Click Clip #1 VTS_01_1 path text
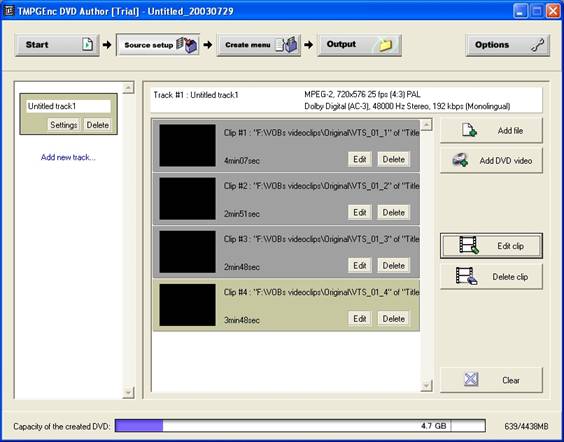 pos(321,133)
